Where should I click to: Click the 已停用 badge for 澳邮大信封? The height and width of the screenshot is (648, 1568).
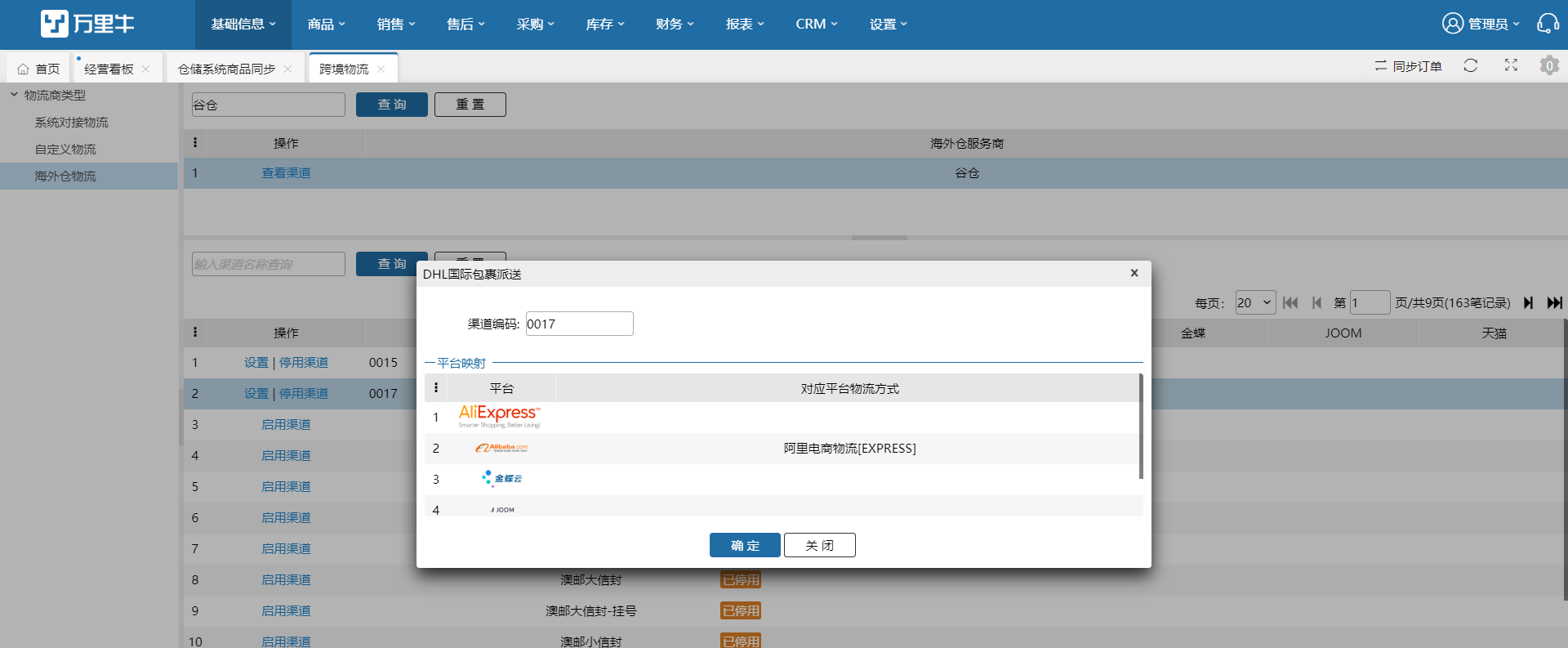point(741,579)
